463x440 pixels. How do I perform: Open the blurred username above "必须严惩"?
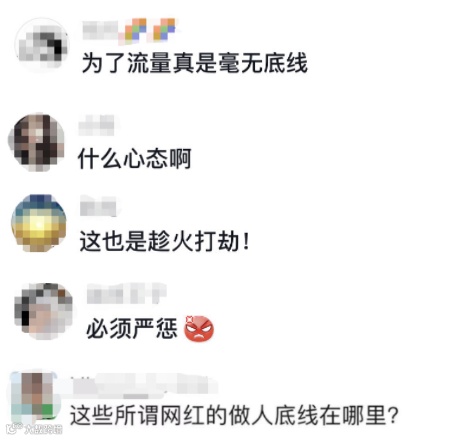click(x=127, y=294)
